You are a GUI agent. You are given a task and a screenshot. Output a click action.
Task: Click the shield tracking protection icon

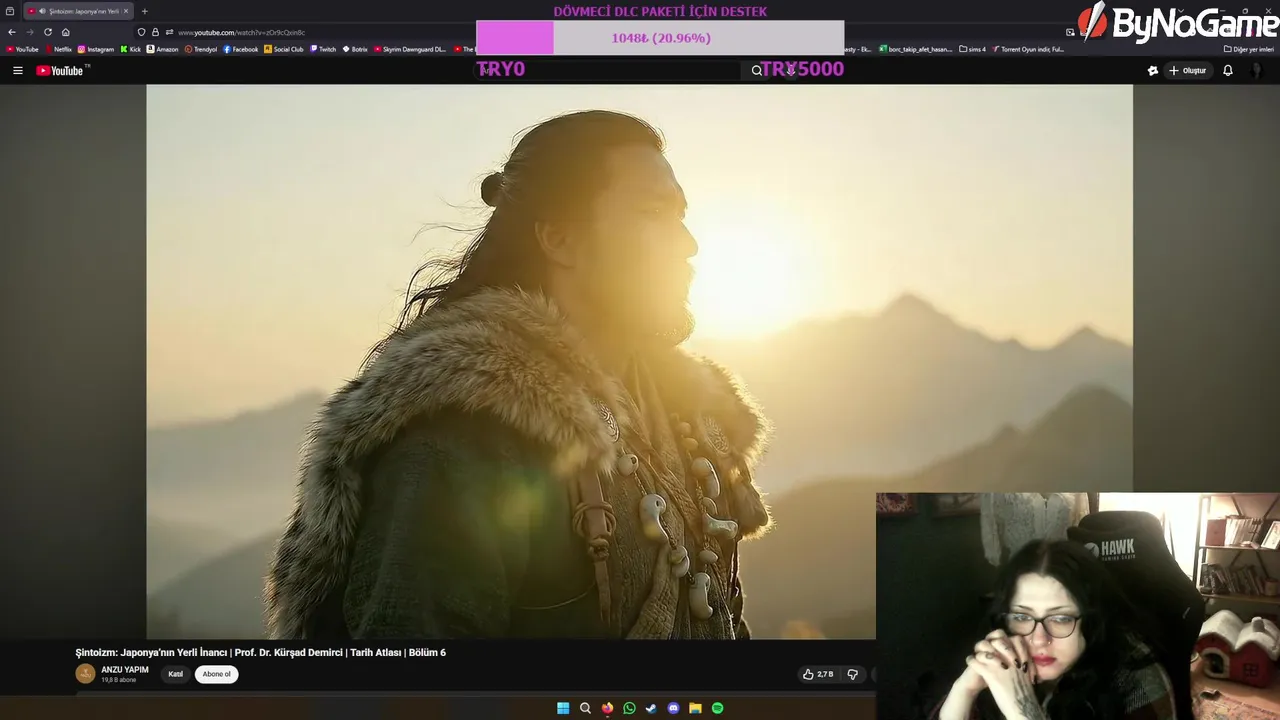(142, 32)
